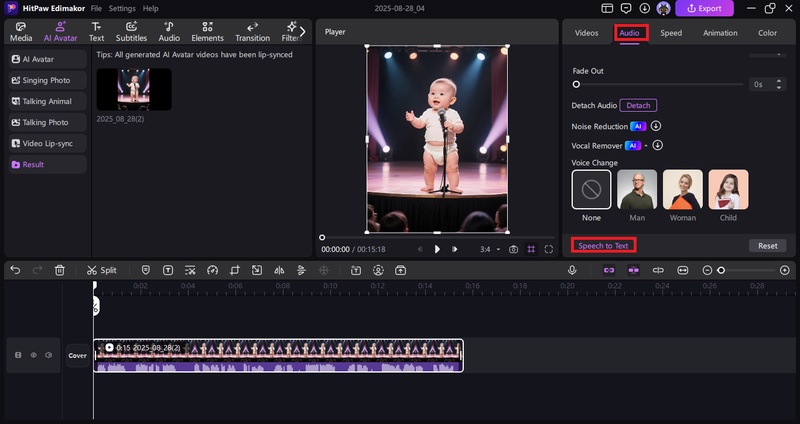
Task: Switch to the Color properties tab
Action: point(767,33)
